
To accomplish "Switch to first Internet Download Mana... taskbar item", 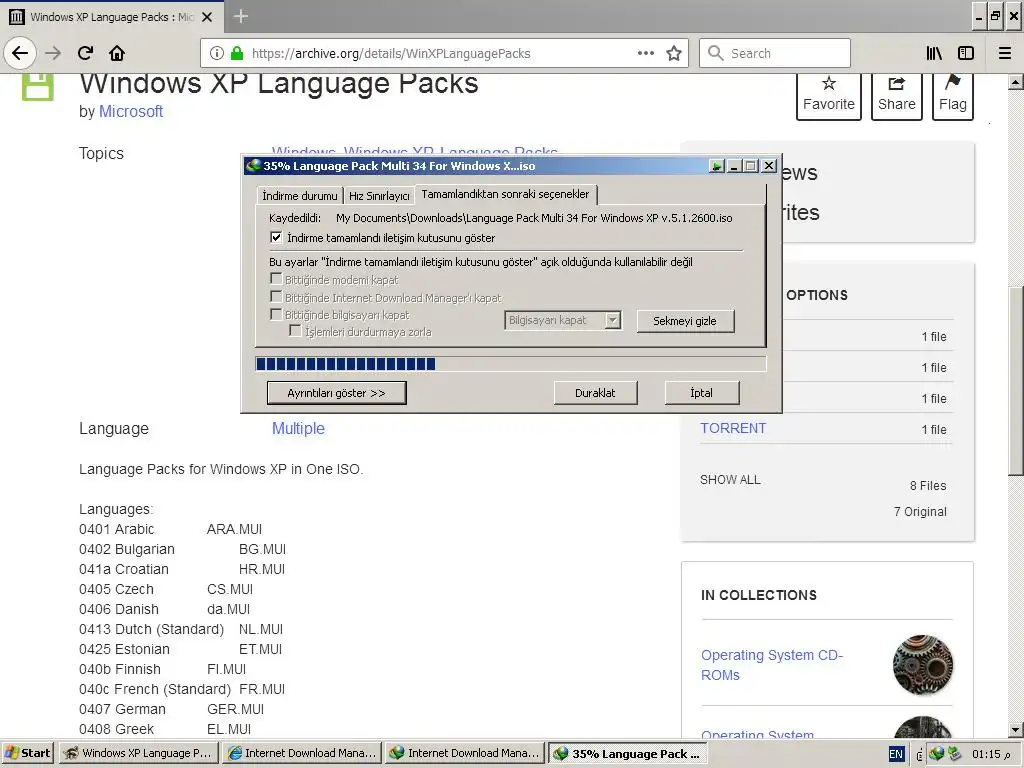I will click(x=301, y=753).
